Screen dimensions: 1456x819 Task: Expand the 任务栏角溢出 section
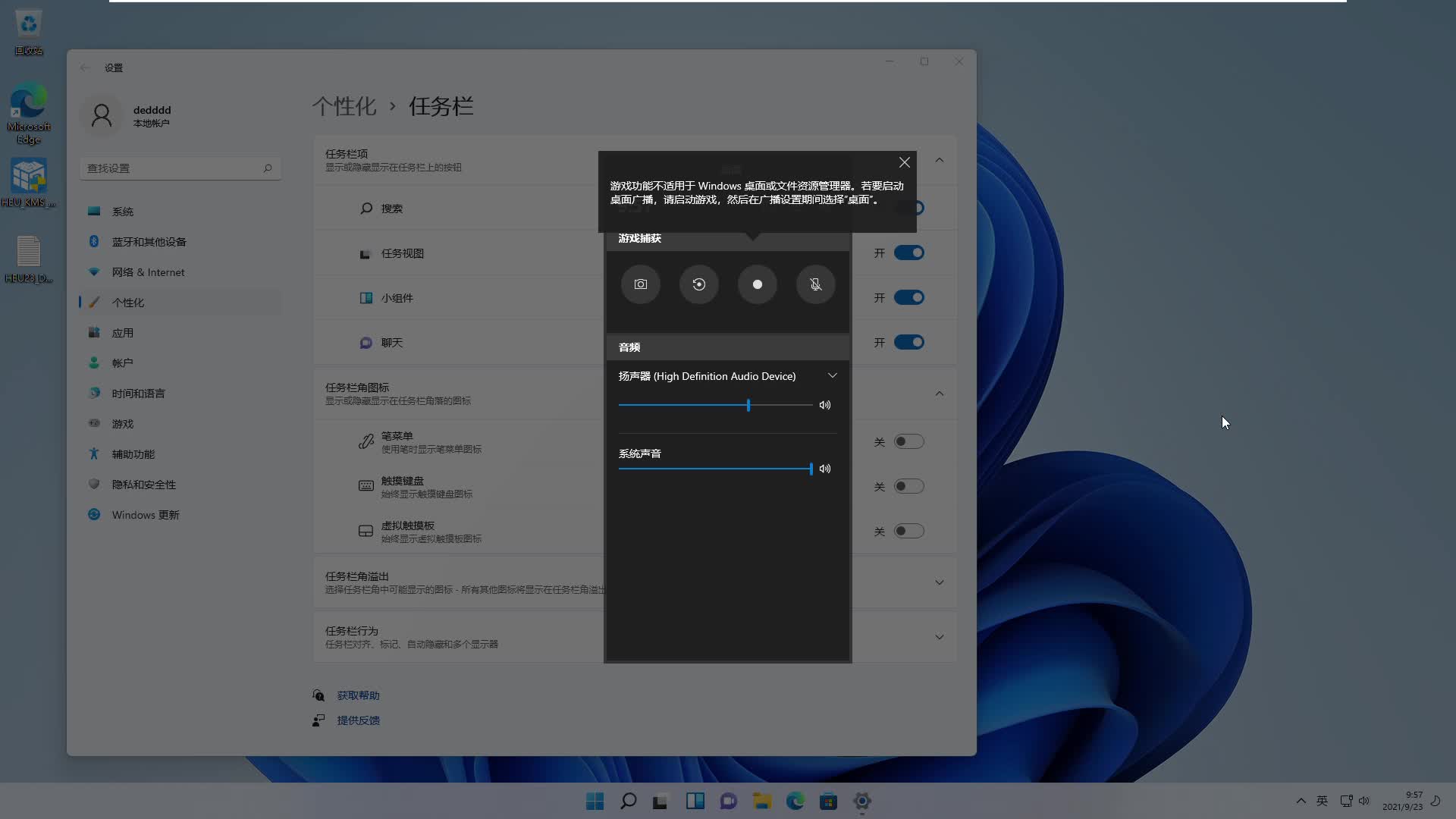940,582
